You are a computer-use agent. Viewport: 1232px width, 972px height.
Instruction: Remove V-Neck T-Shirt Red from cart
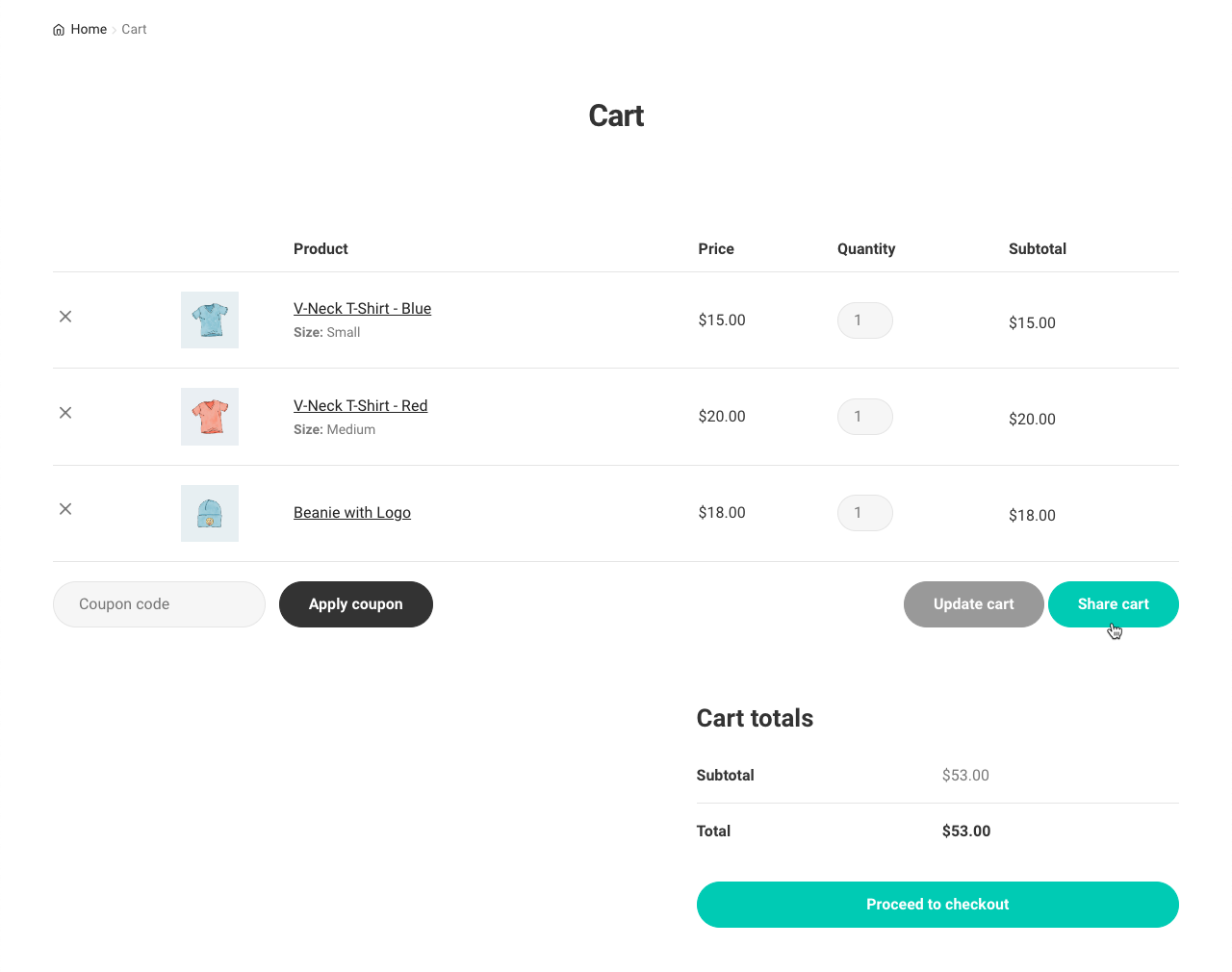click(x=65, y=413)
